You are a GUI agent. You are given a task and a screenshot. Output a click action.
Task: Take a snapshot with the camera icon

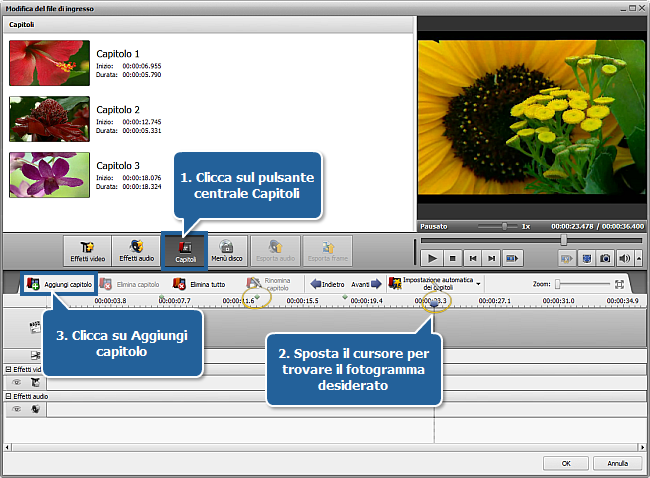click(605, 258)
